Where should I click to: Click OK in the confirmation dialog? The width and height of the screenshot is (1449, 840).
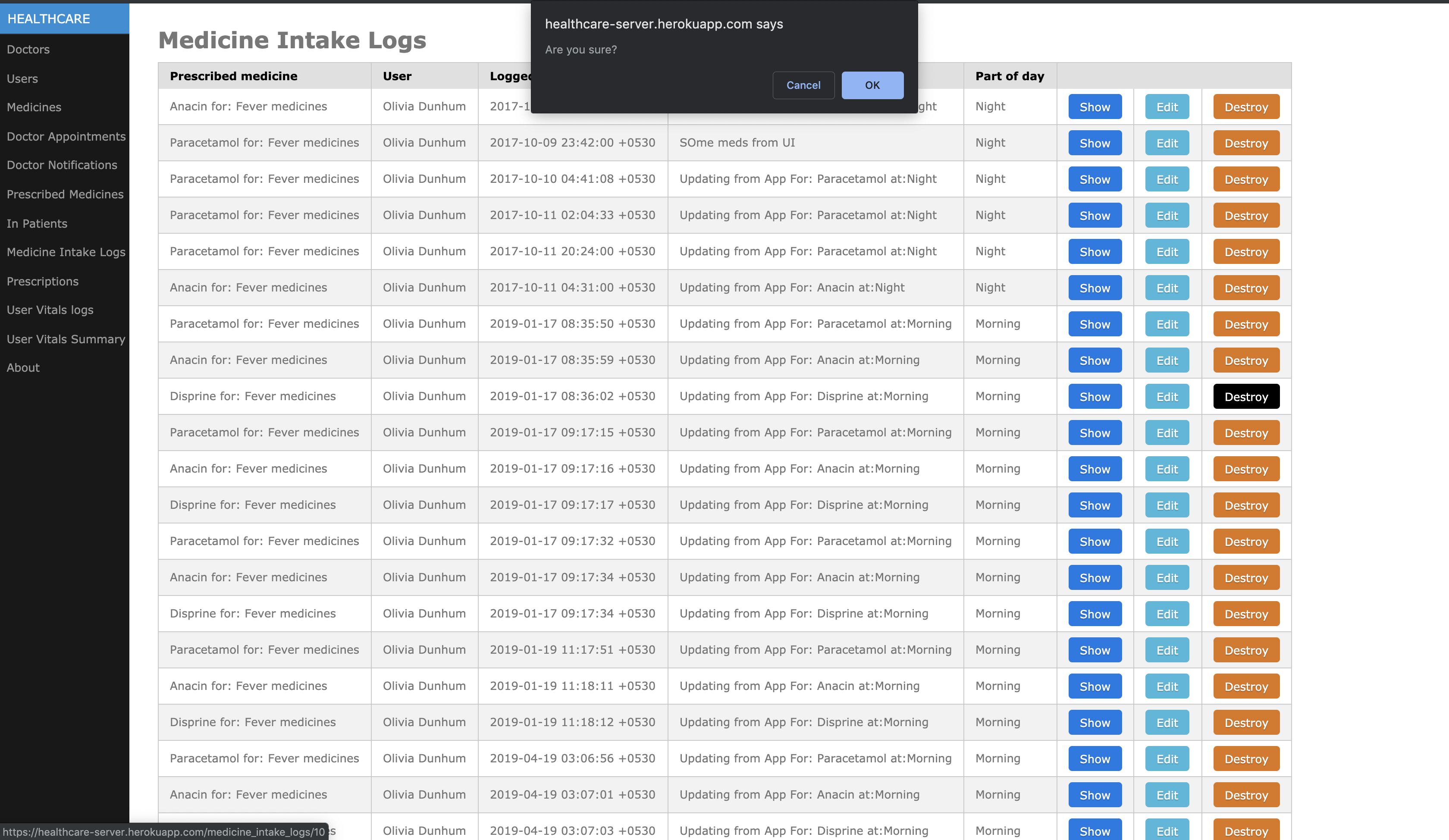click(x=872, y=85)
